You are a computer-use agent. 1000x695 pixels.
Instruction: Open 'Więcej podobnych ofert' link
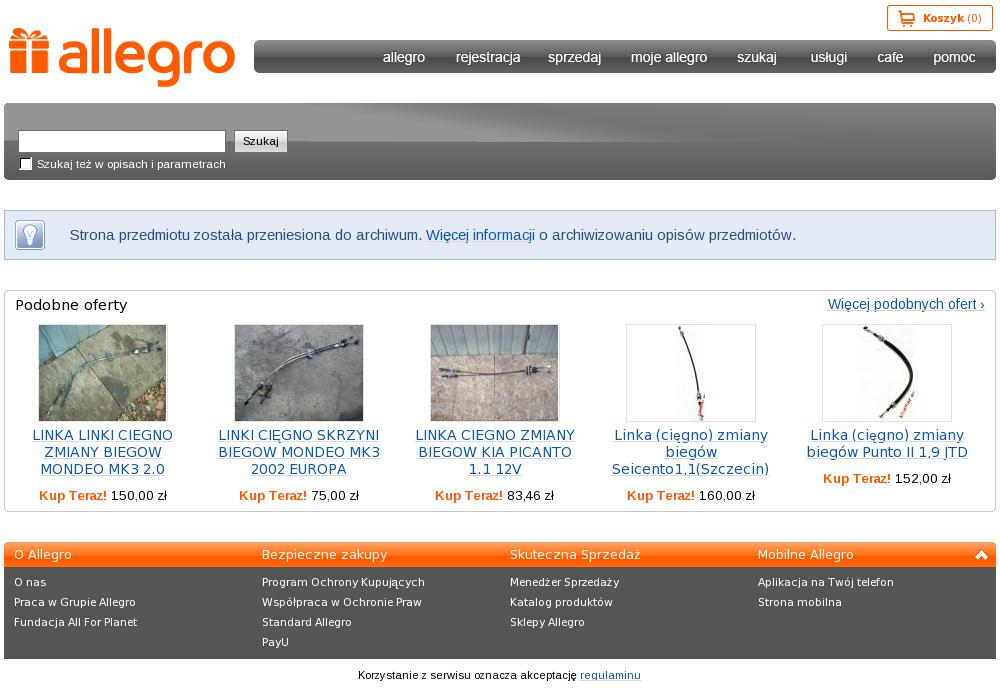click(x=906, y=304)
